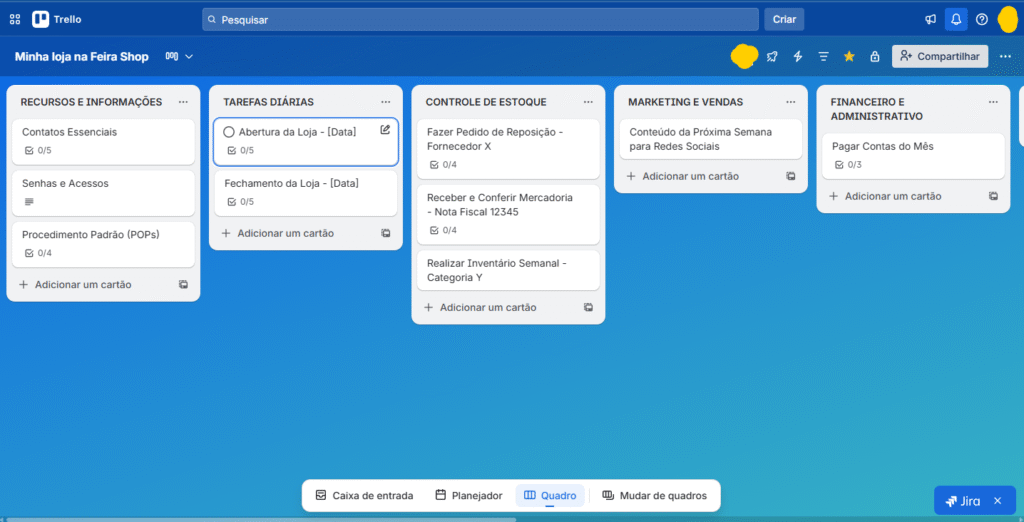The width and height of the screenshot is (1024, 522).
Task: Open the megaphone announcements icon
Action: click(931, 20)
